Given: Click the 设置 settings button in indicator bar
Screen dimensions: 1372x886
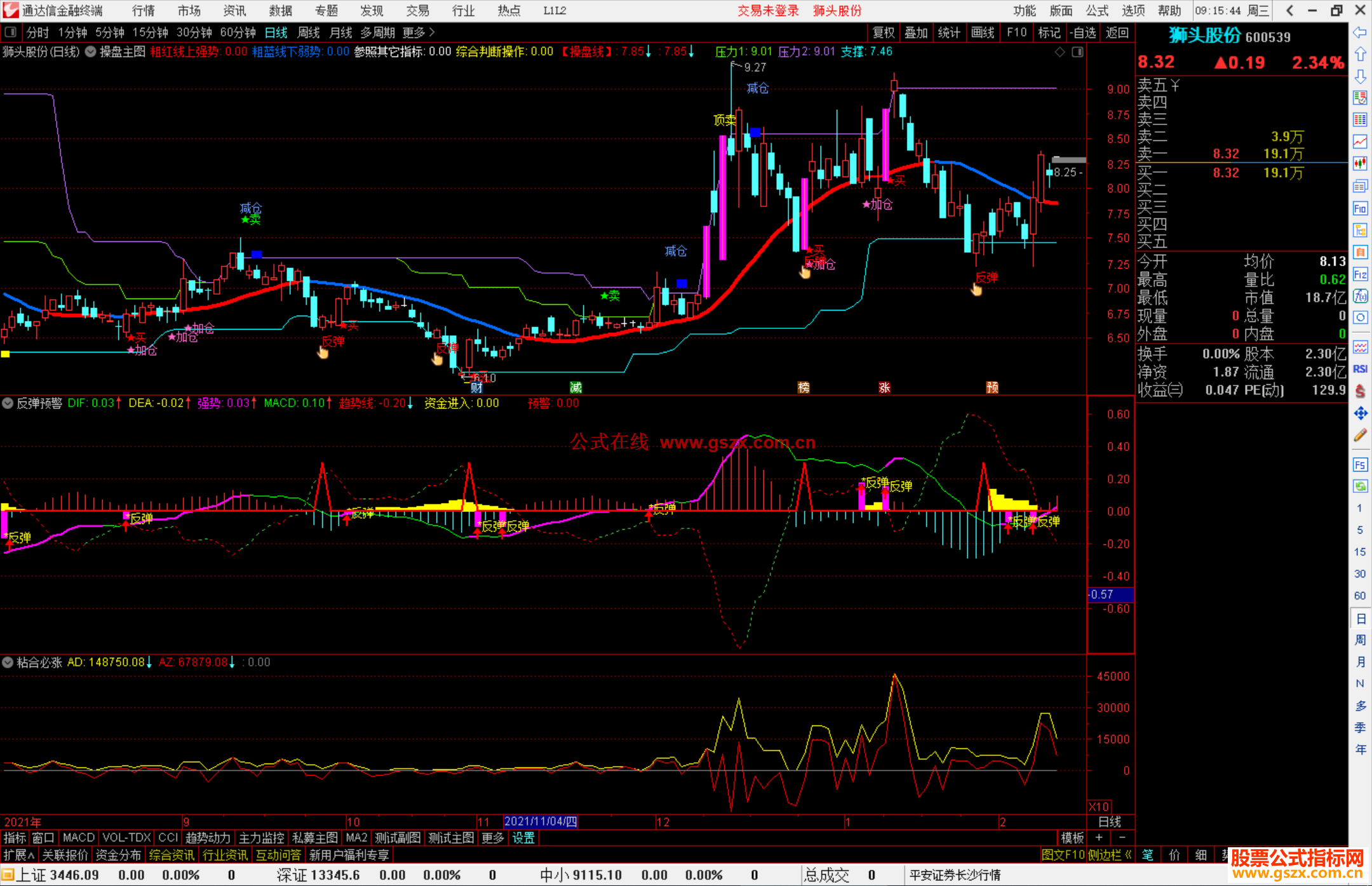Looking at the screenshot, I should coord(523,838).
